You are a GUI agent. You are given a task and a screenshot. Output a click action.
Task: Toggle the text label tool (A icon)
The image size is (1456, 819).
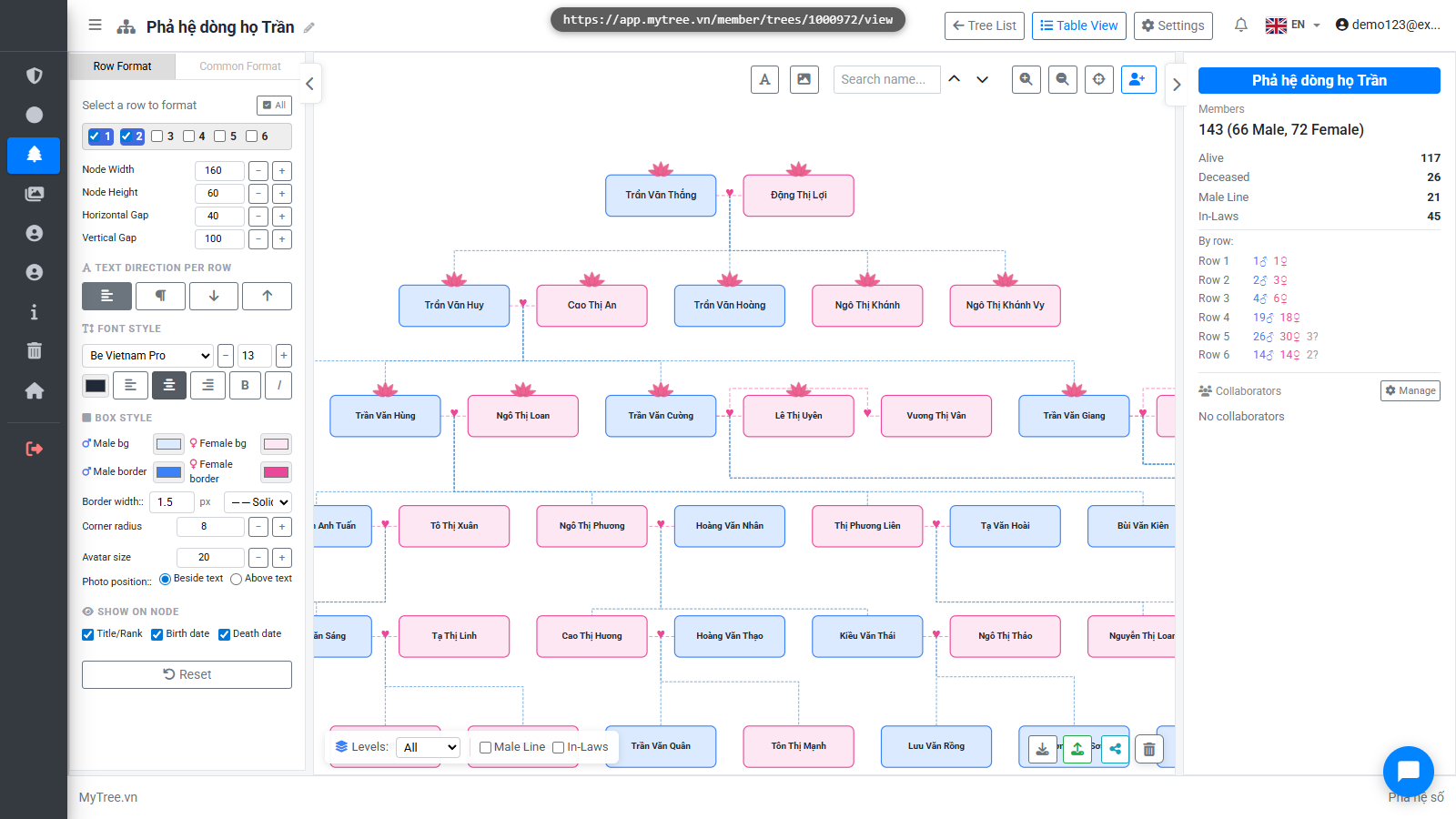(x=764, y=79)
